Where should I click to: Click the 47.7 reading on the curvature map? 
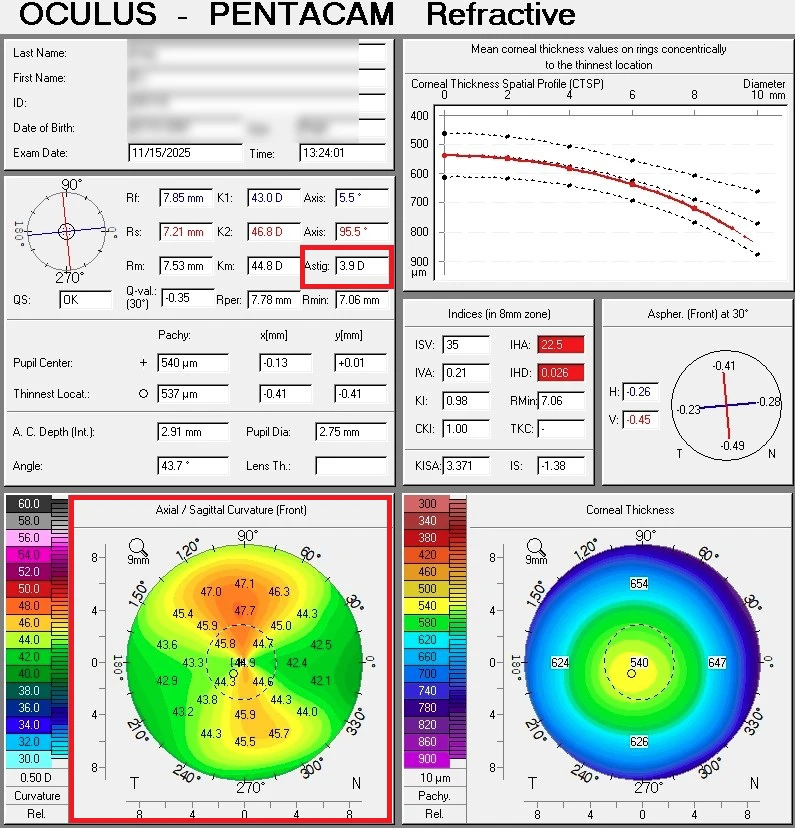point(244,611)
